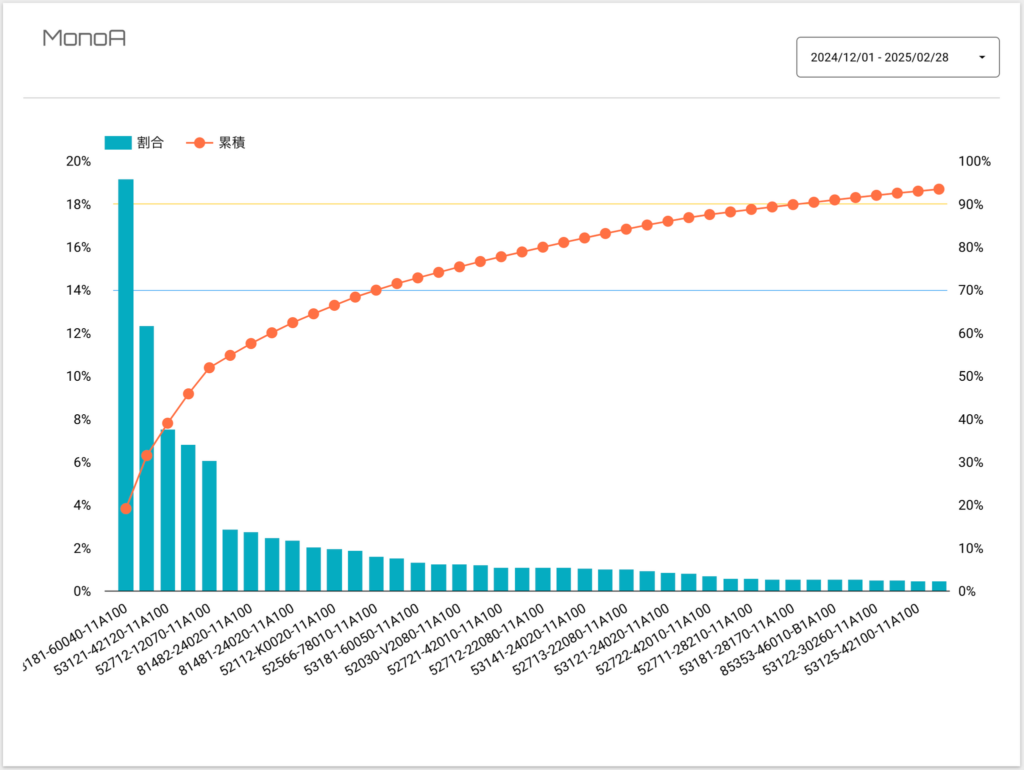Click the date picker's small dropdown arrow
Screen dimensions: 1024x770
(x=981, y=57)
